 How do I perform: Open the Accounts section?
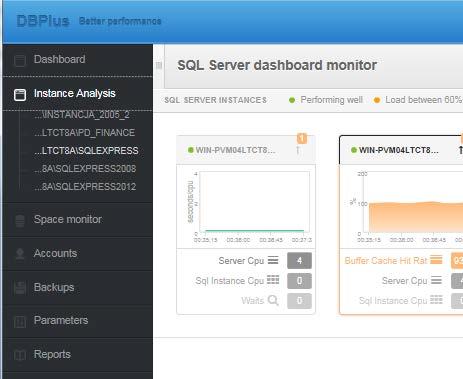click(55, 253)
